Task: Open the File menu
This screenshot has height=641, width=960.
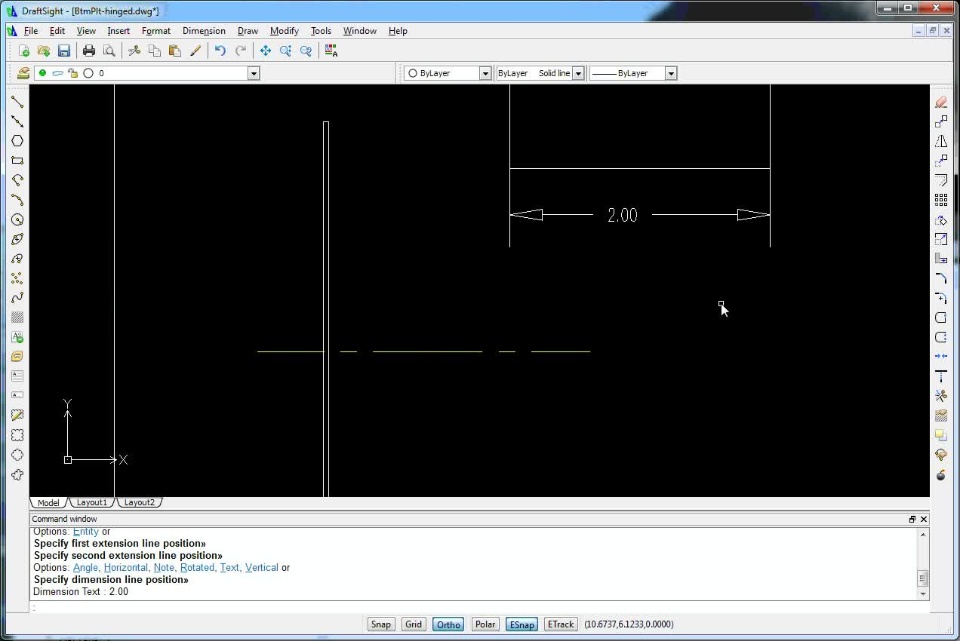Action: (x=31, y=31)
